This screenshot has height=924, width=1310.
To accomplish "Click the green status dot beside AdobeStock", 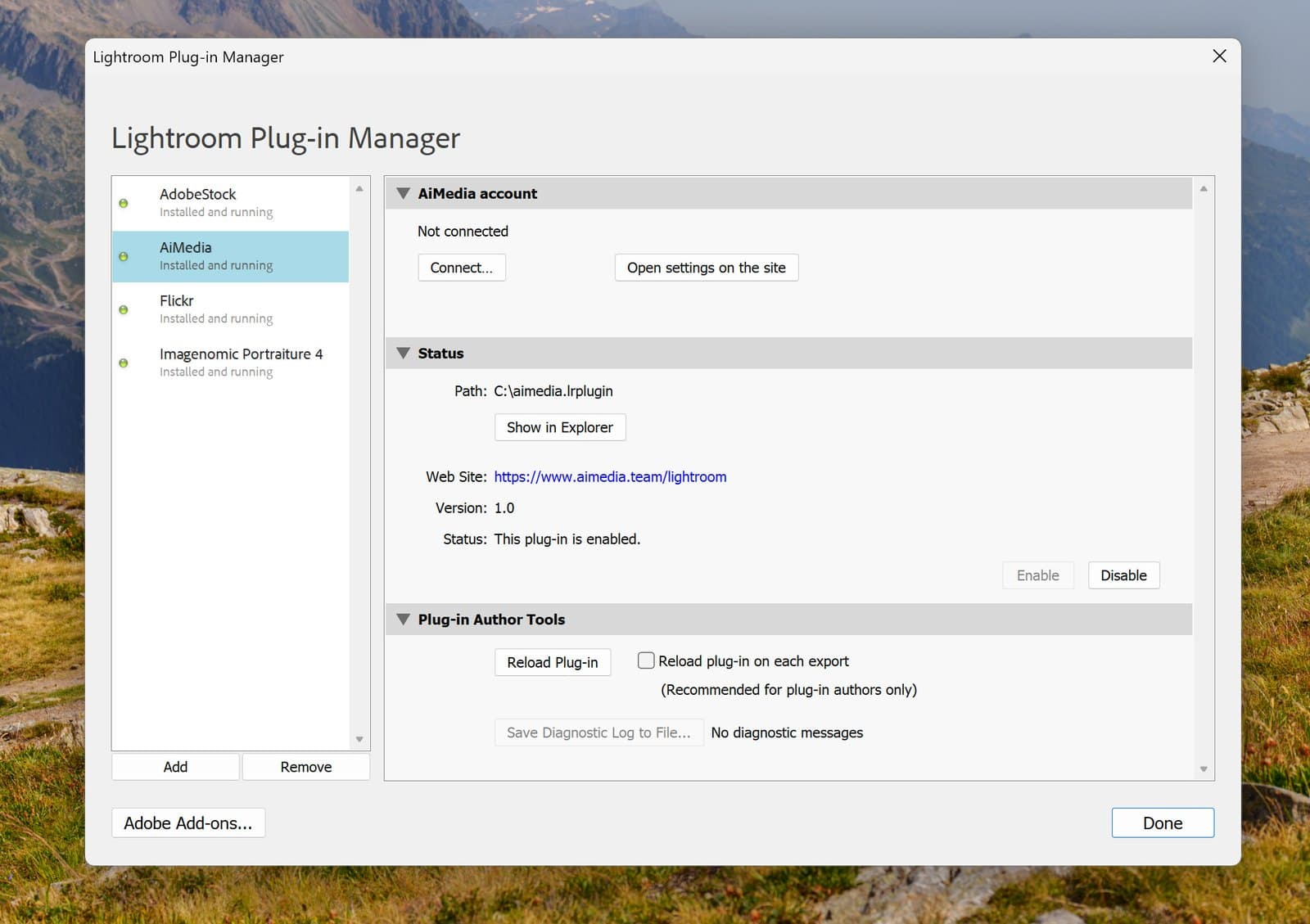I will tap(124, 203).
